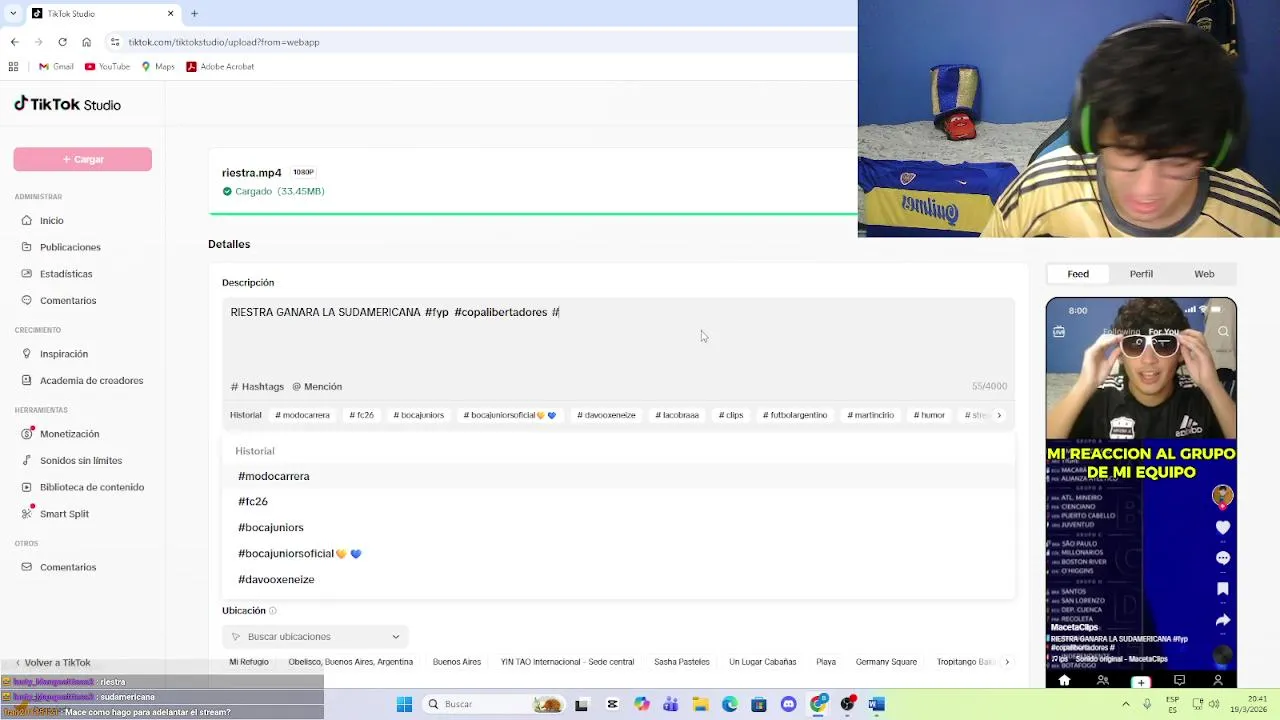1280x720 pixels.
Task: Open Academia de creadores
Action: [91, 381]
